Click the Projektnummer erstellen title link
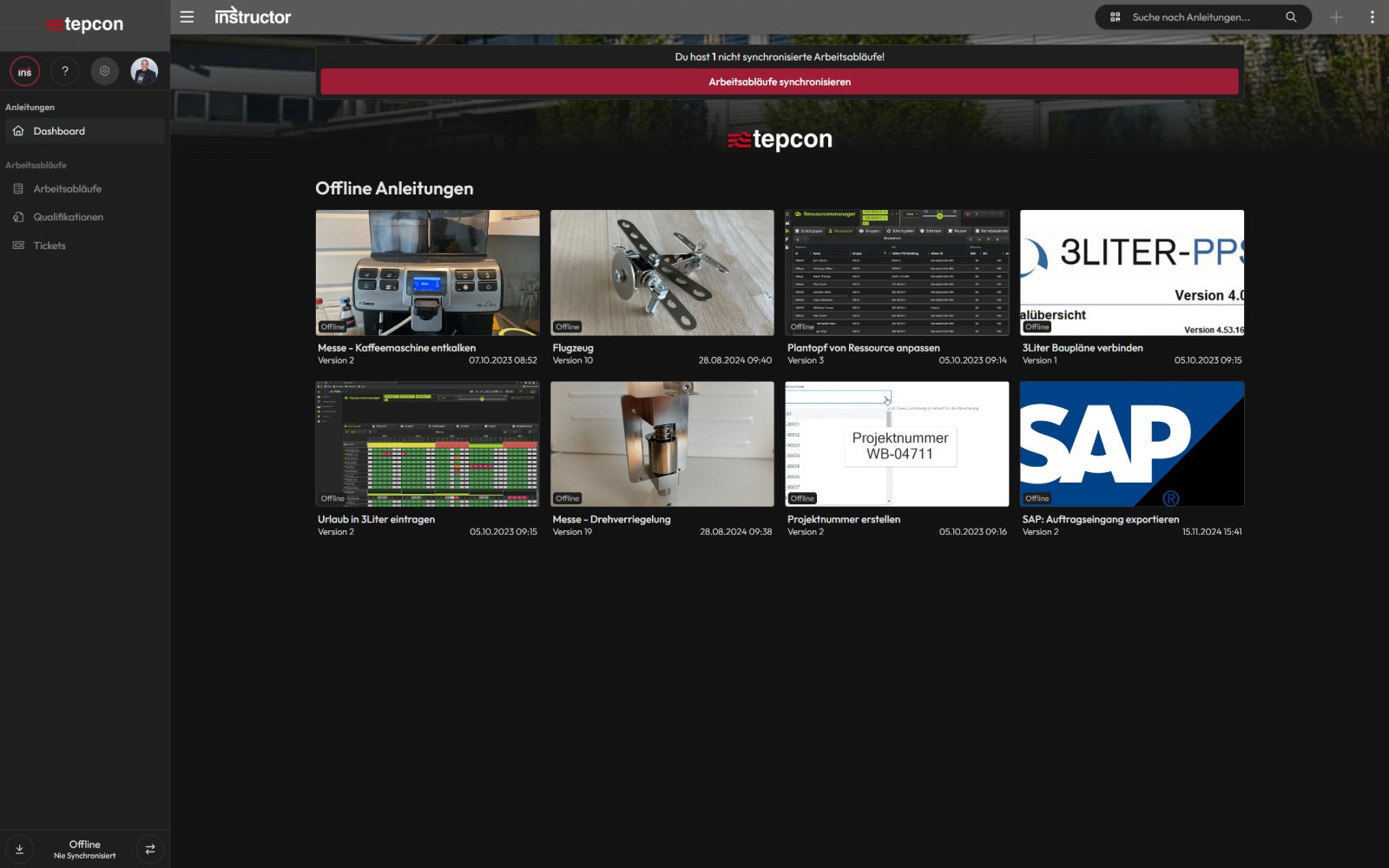 (x=843, y=519)
